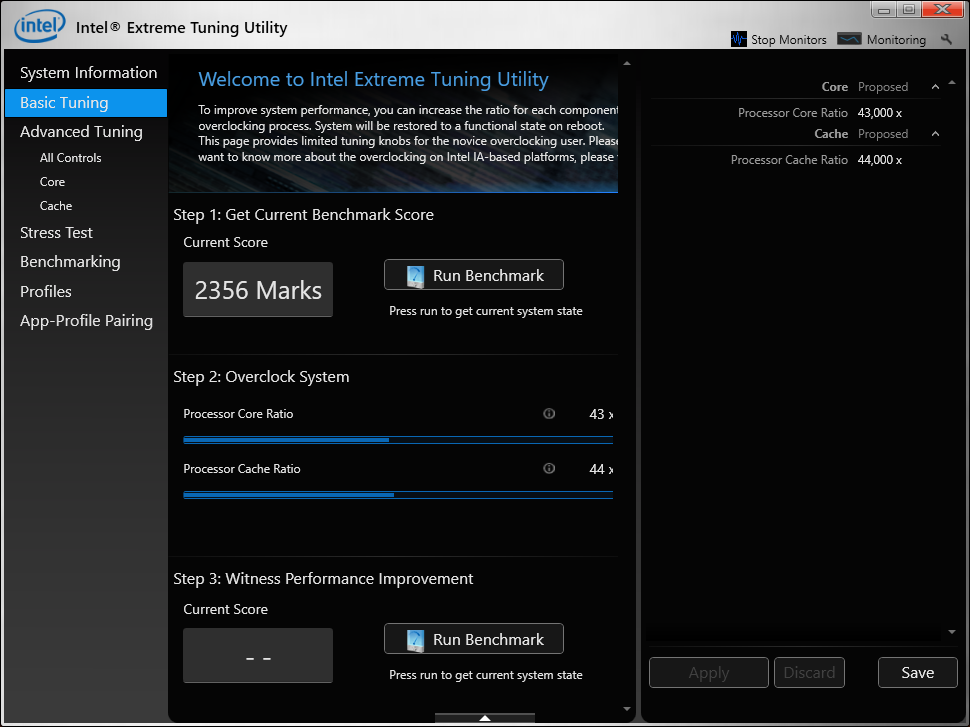Click the Stop Monitors label

[x=789, y=40]
